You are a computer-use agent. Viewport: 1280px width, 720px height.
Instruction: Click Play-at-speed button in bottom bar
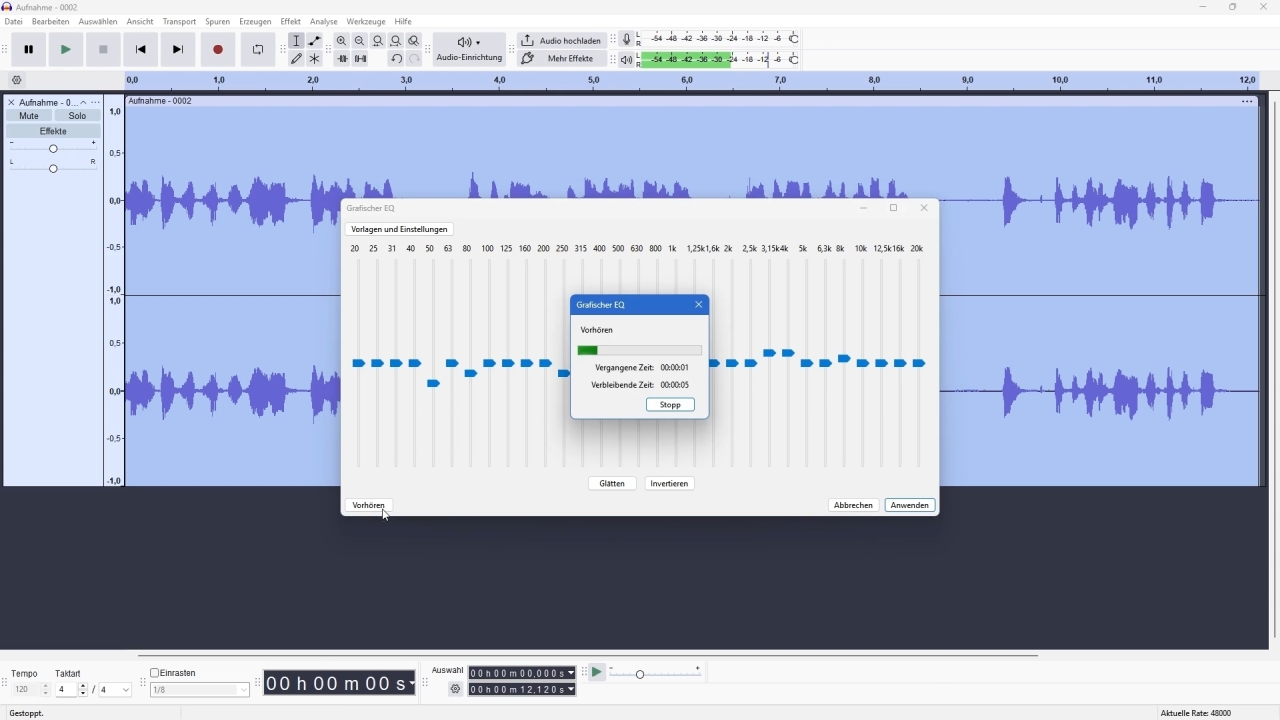pyautogui.click(x=598, y=673)
